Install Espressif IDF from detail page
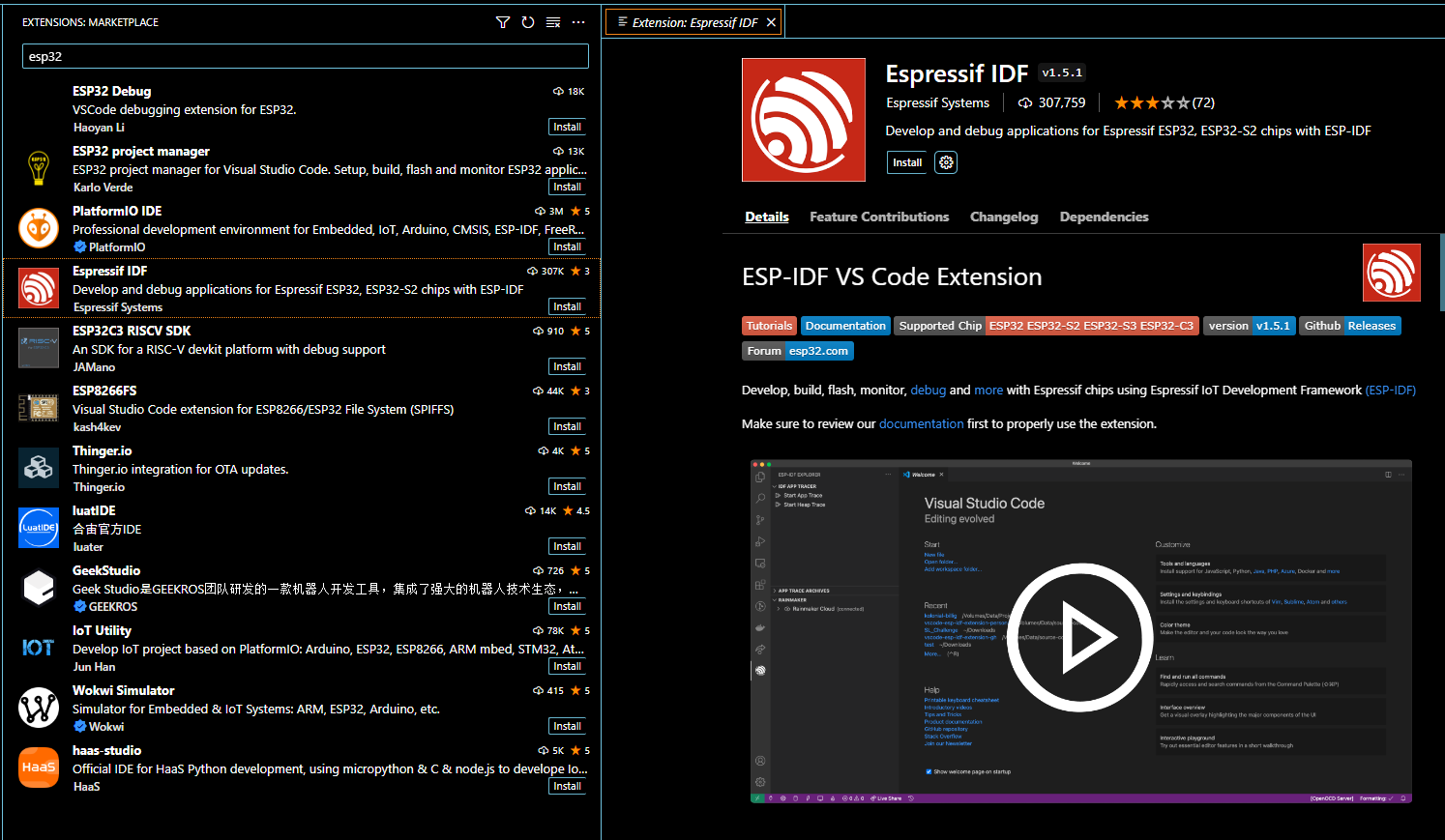 907,162
